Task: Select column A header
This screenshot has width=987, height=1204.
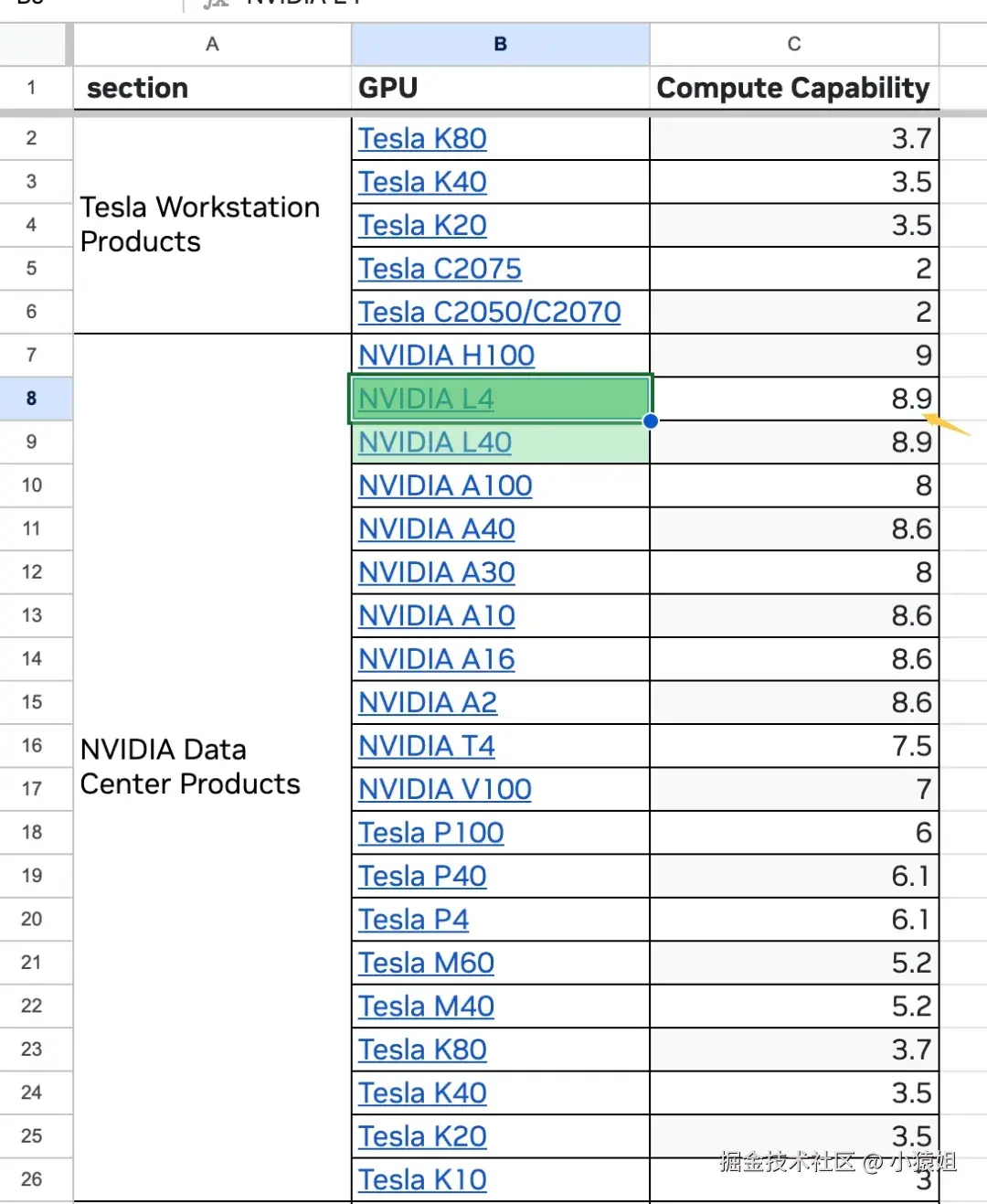Action: point(212,44)
